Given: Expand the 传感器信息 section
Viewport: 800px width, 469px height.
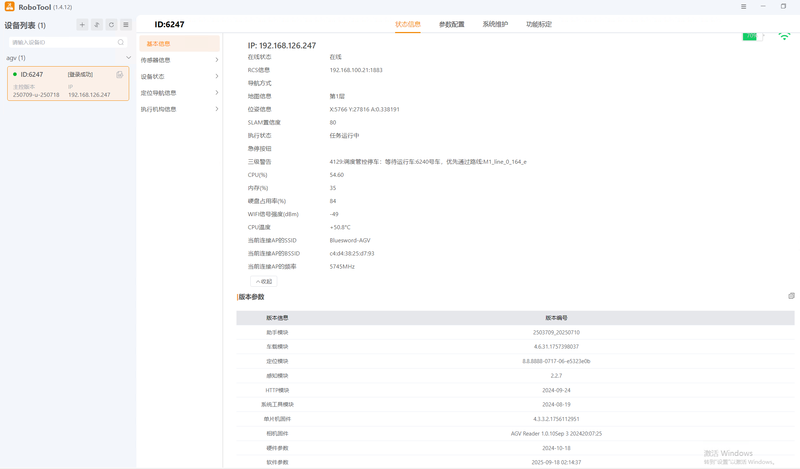Looking at the screenshot, I should (180, 60).
